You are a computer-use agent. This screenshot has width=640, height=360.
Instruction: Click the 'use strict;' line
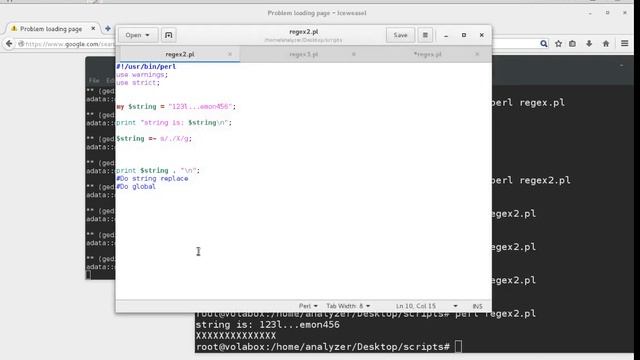pos(138,83)
